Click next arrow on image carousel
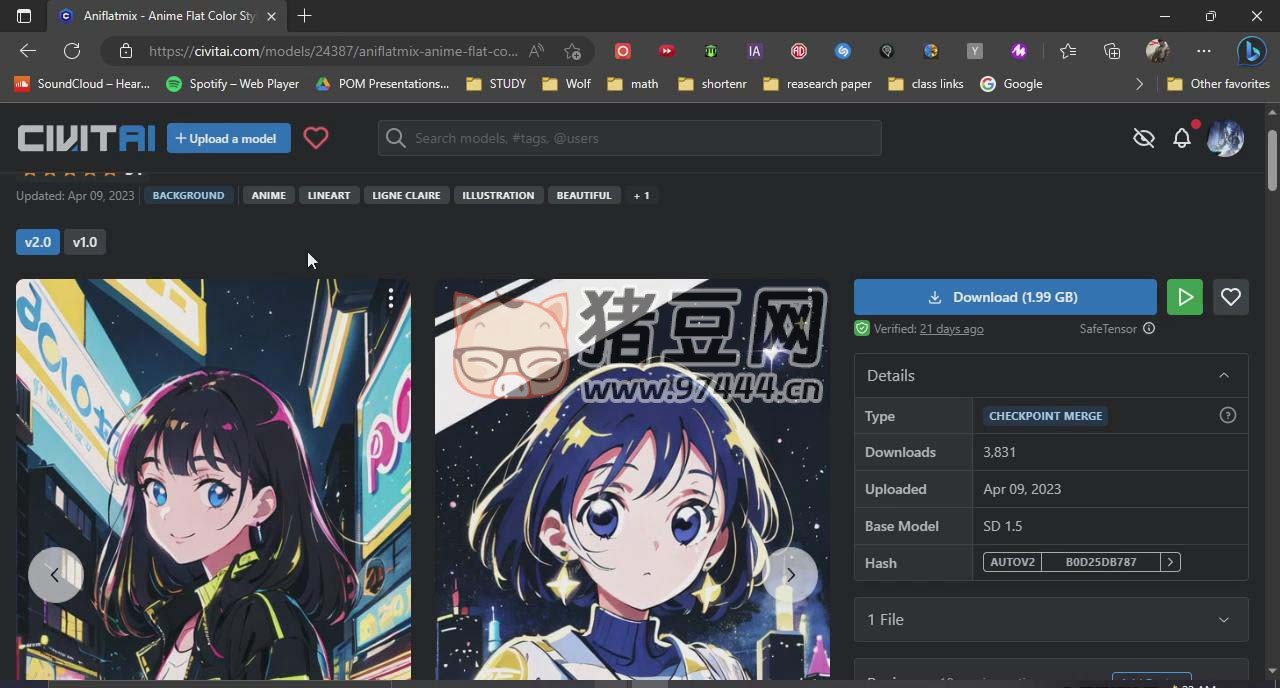Screen dimensions: 1280x688 pyautogui.click(x=790, y=574)
